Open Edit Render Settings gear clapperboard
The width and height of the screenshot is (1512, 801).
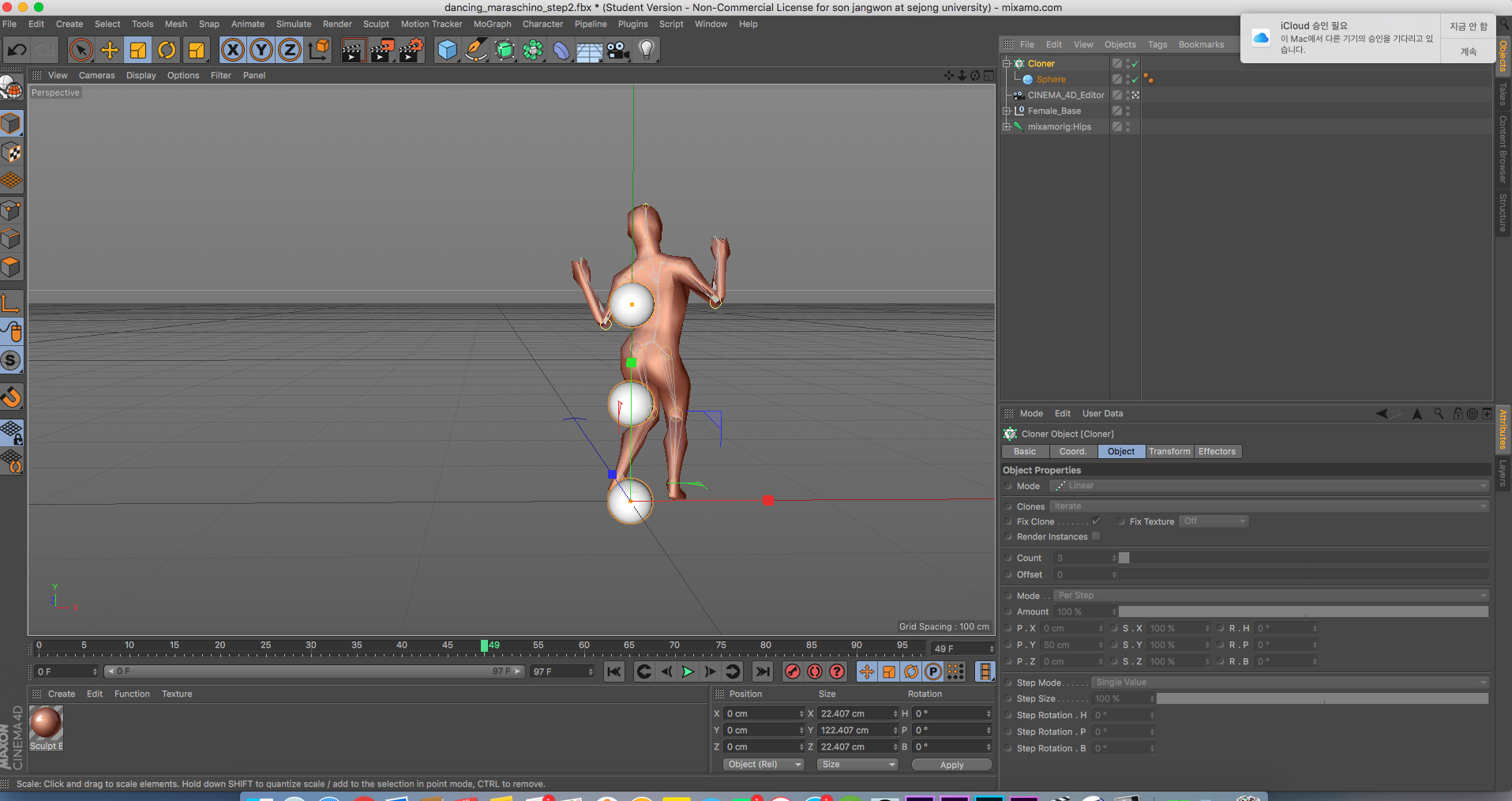[x=411, y=51]
